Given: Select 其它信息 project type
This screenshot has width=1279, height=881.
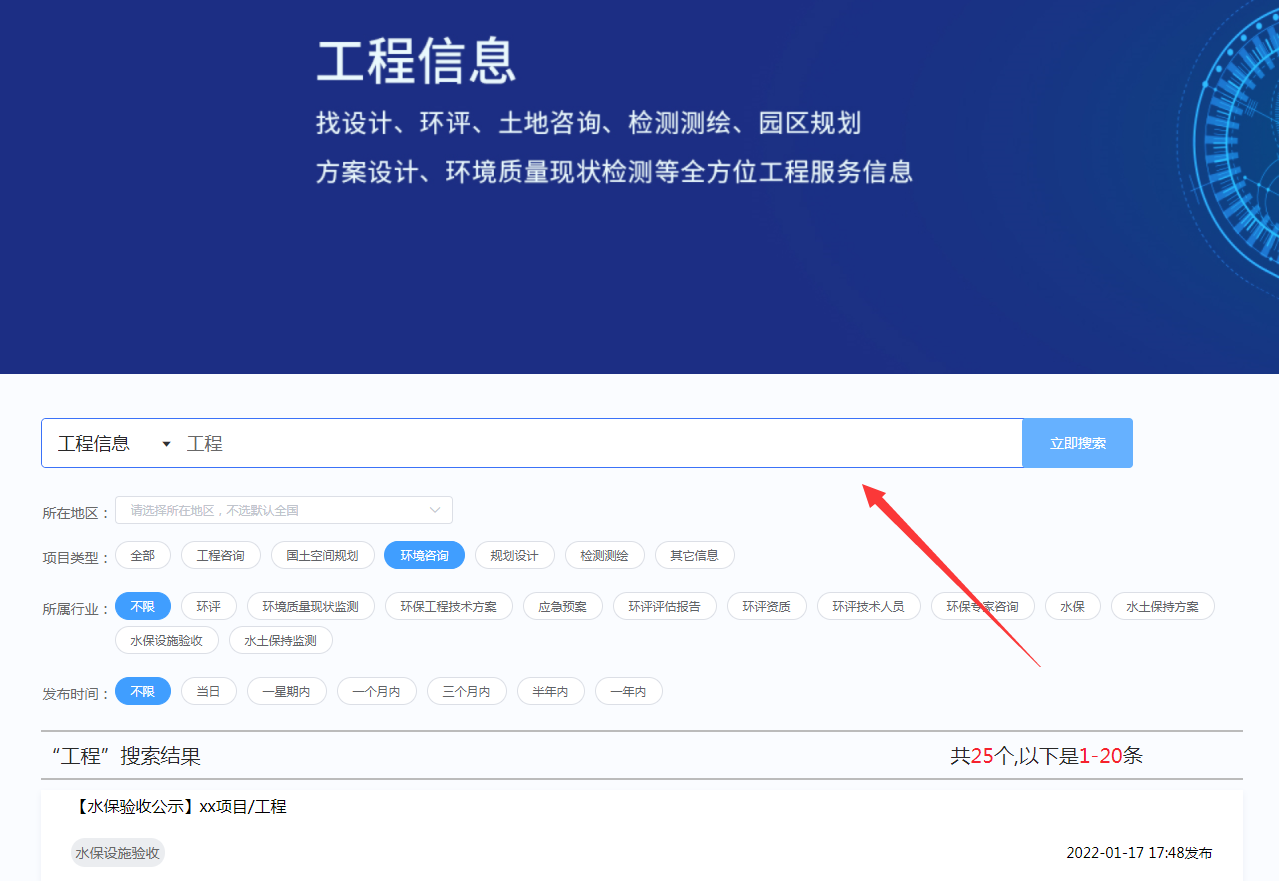Looking at the screenshot, I should 694,555.
